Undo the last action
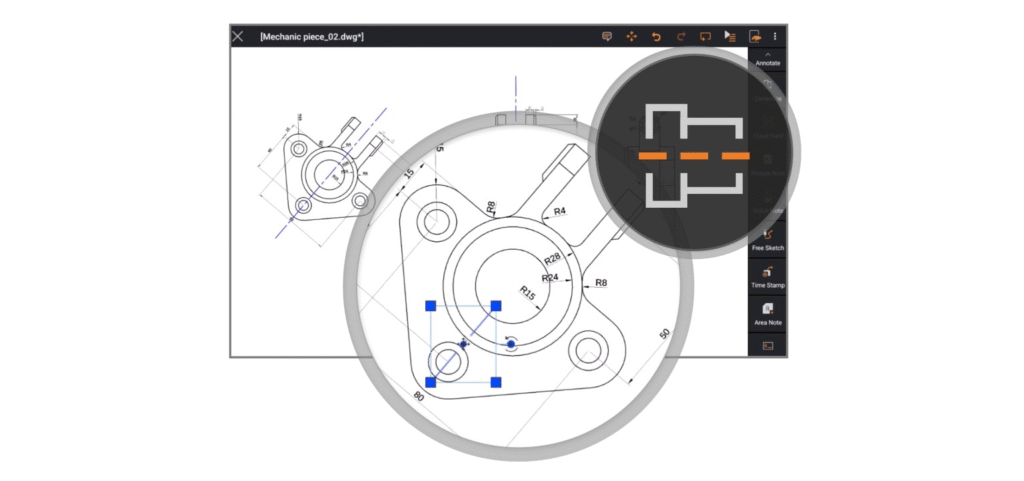Image resolution: width=1024 pixels, height=481 pixels. [656, 36]
